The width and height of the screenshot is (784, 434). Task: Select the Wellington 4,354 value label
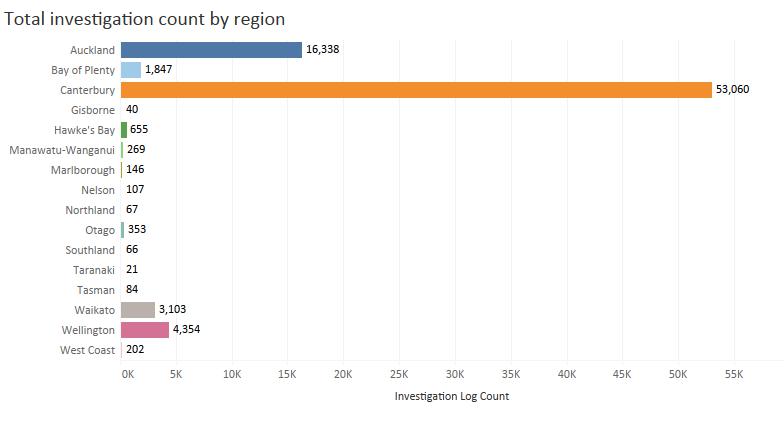pos(187,330)
